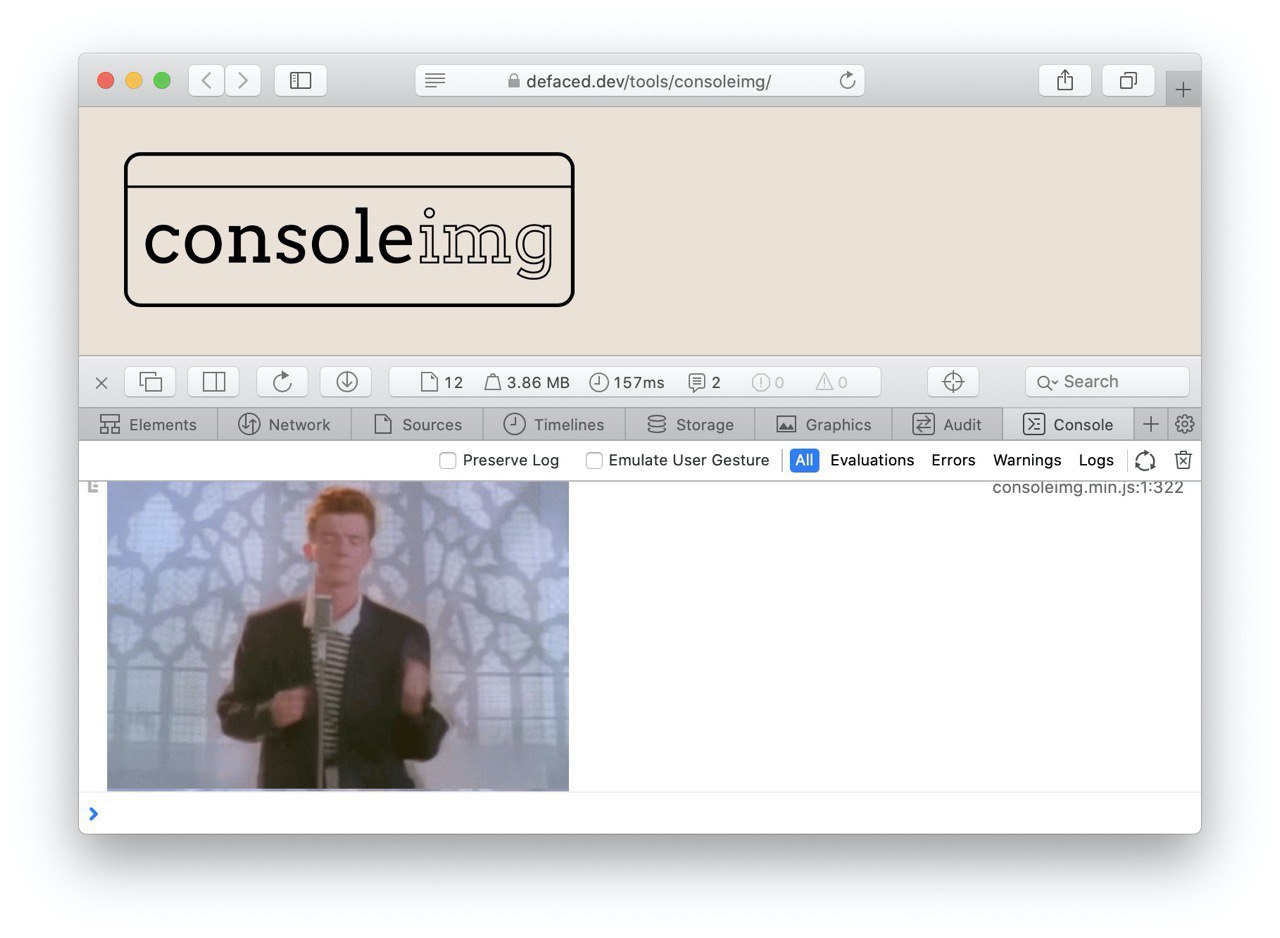Close the Web Inspector with X
Screen dimensions: 1280x938
point(101,382)
